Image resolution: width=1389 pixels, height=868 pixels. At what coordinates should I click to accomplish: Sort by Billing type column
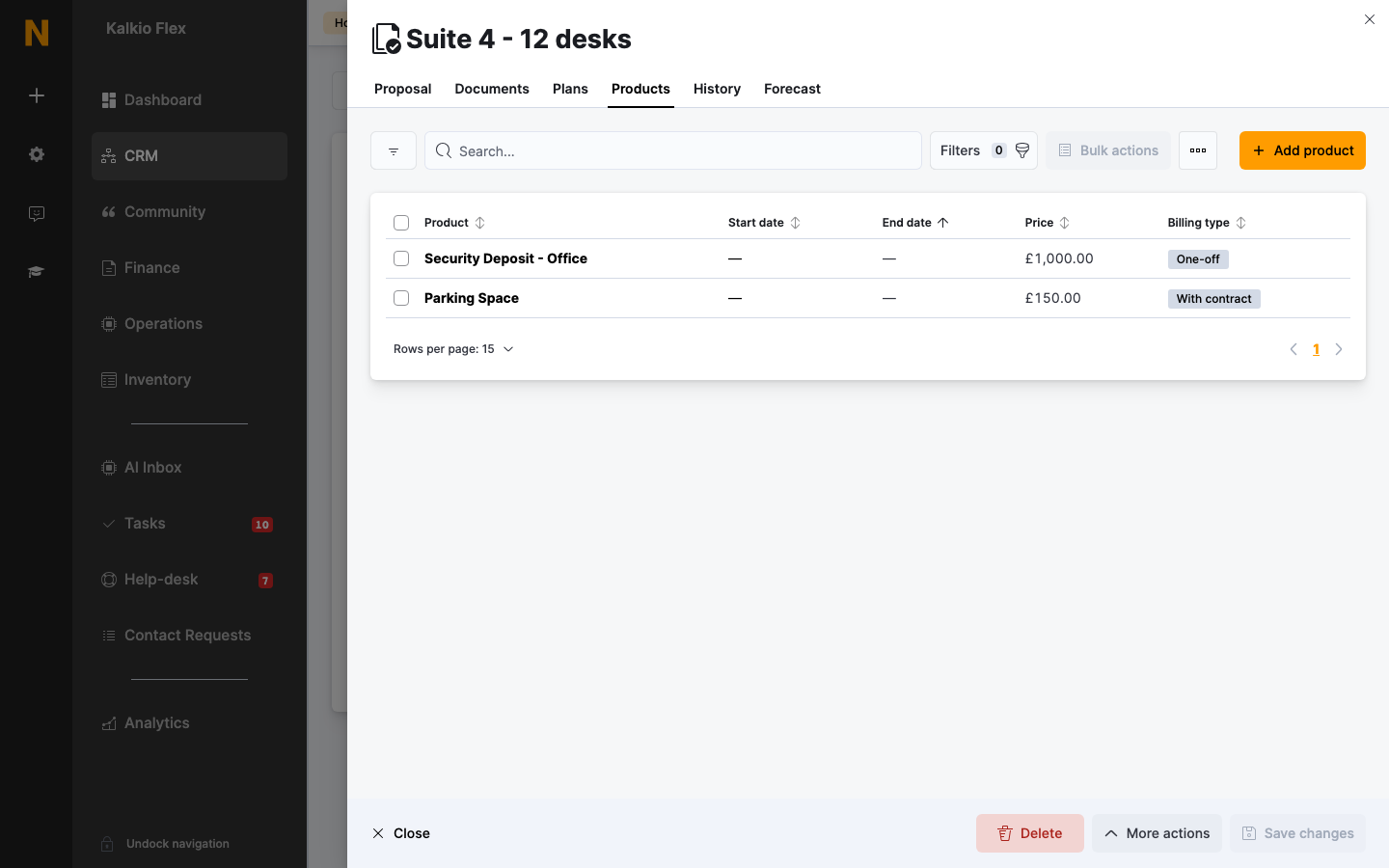click(x=1241, y=223)
